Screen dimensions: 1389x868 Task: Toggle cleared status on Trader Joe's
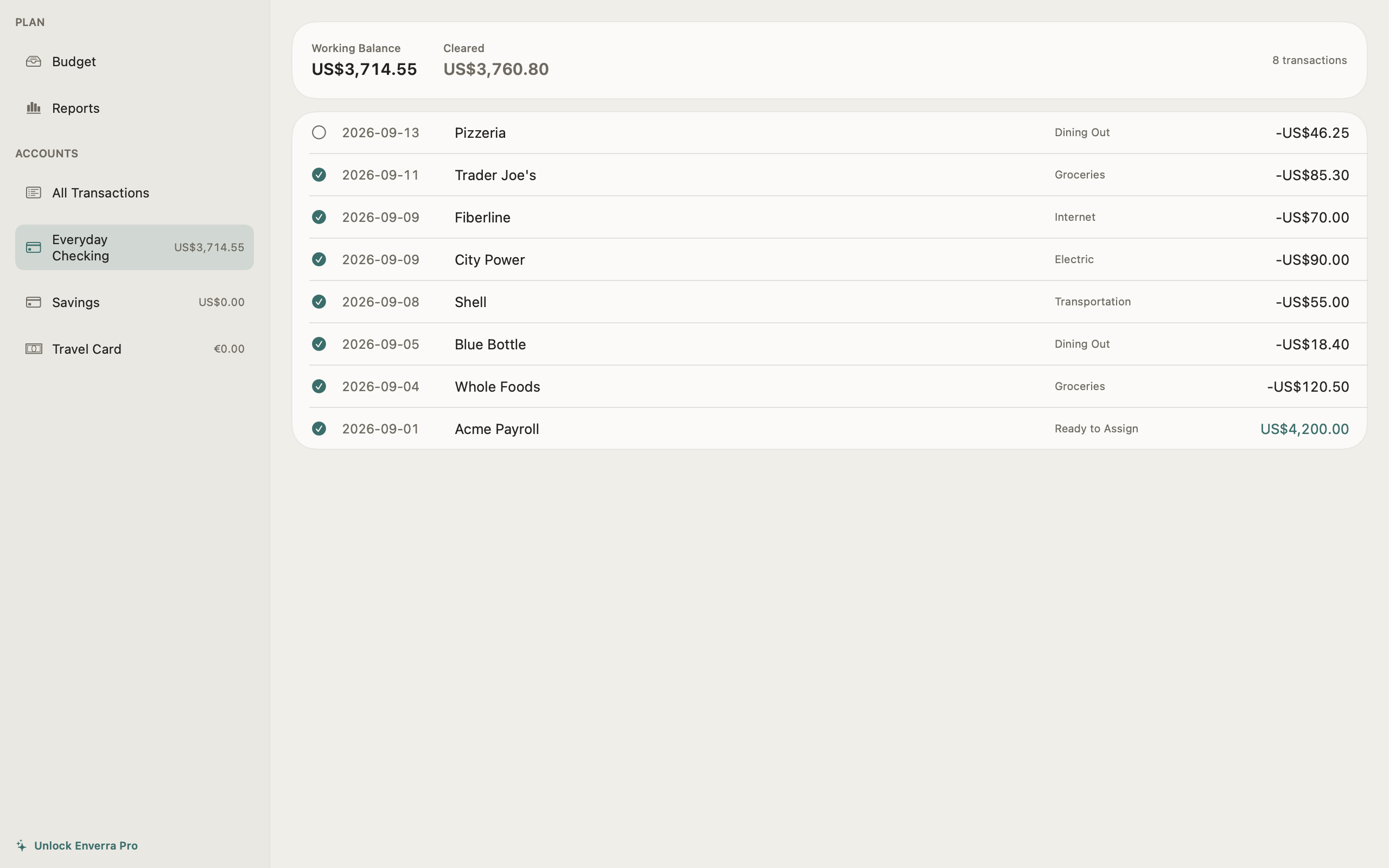coord(319,175)
